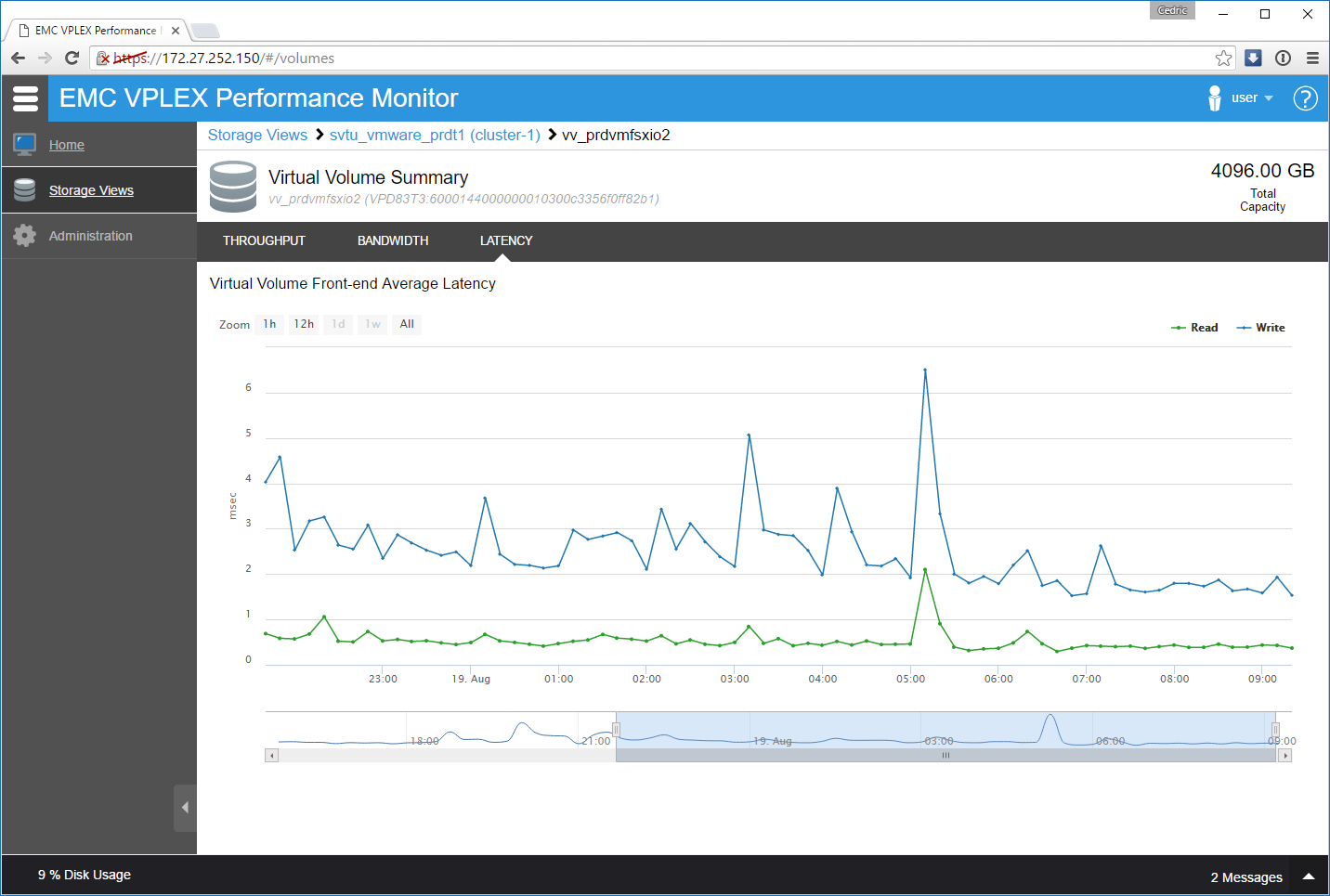Open Chrome browser menu icon

tap(1312, 58)
